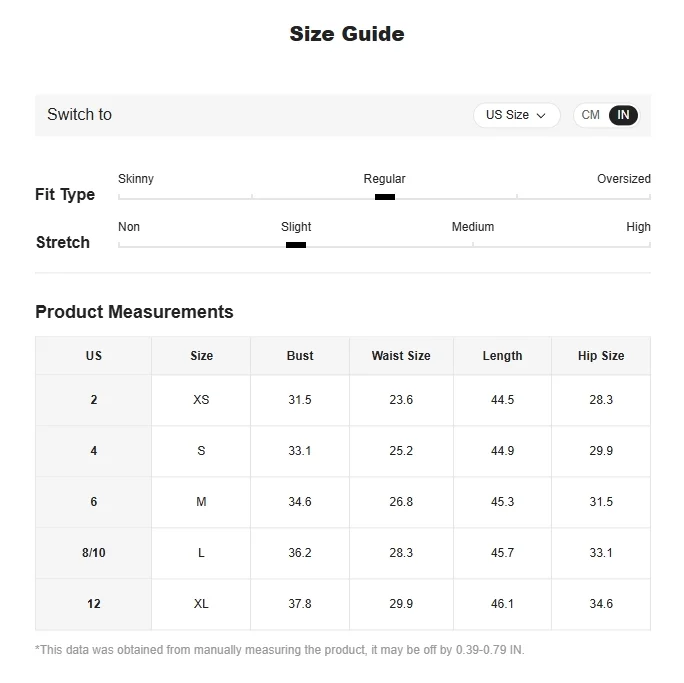
Task: Click the XL size cell
Action: pyautogui.click(x=201, y=604)
